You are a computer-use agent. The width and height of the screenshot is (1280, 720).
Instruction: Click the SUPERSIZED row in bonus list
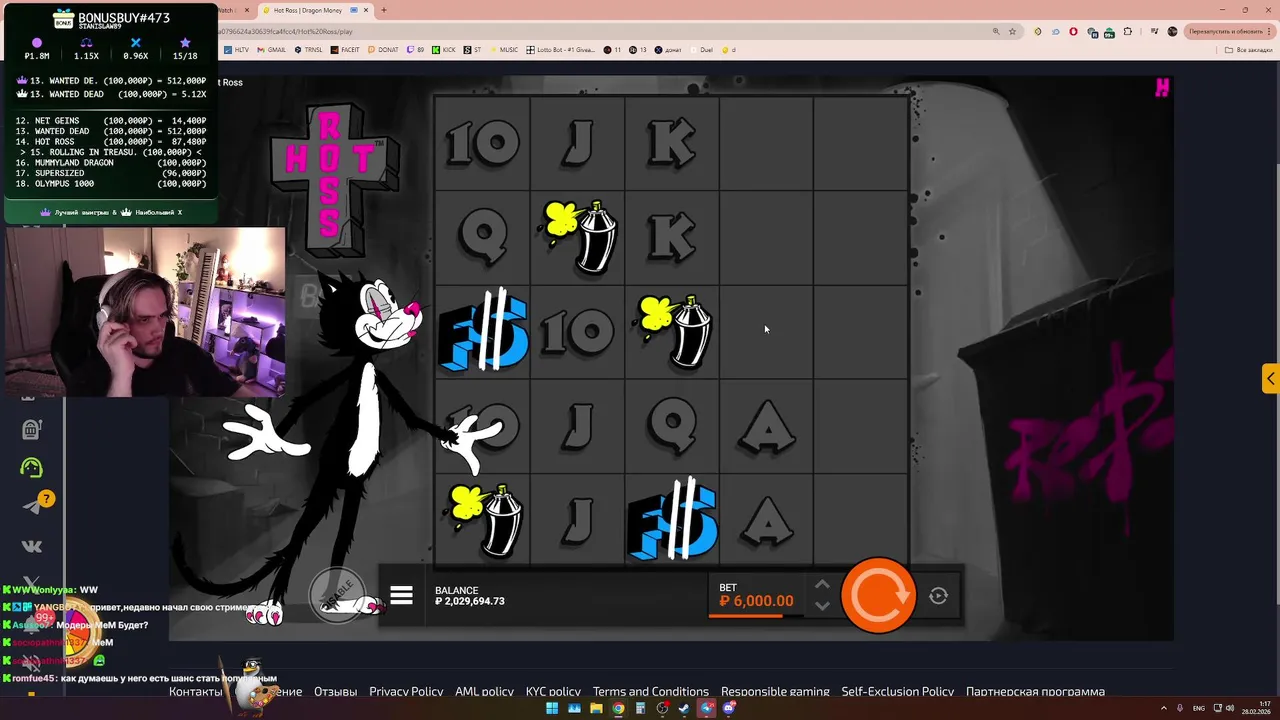(x=111, y=173)
